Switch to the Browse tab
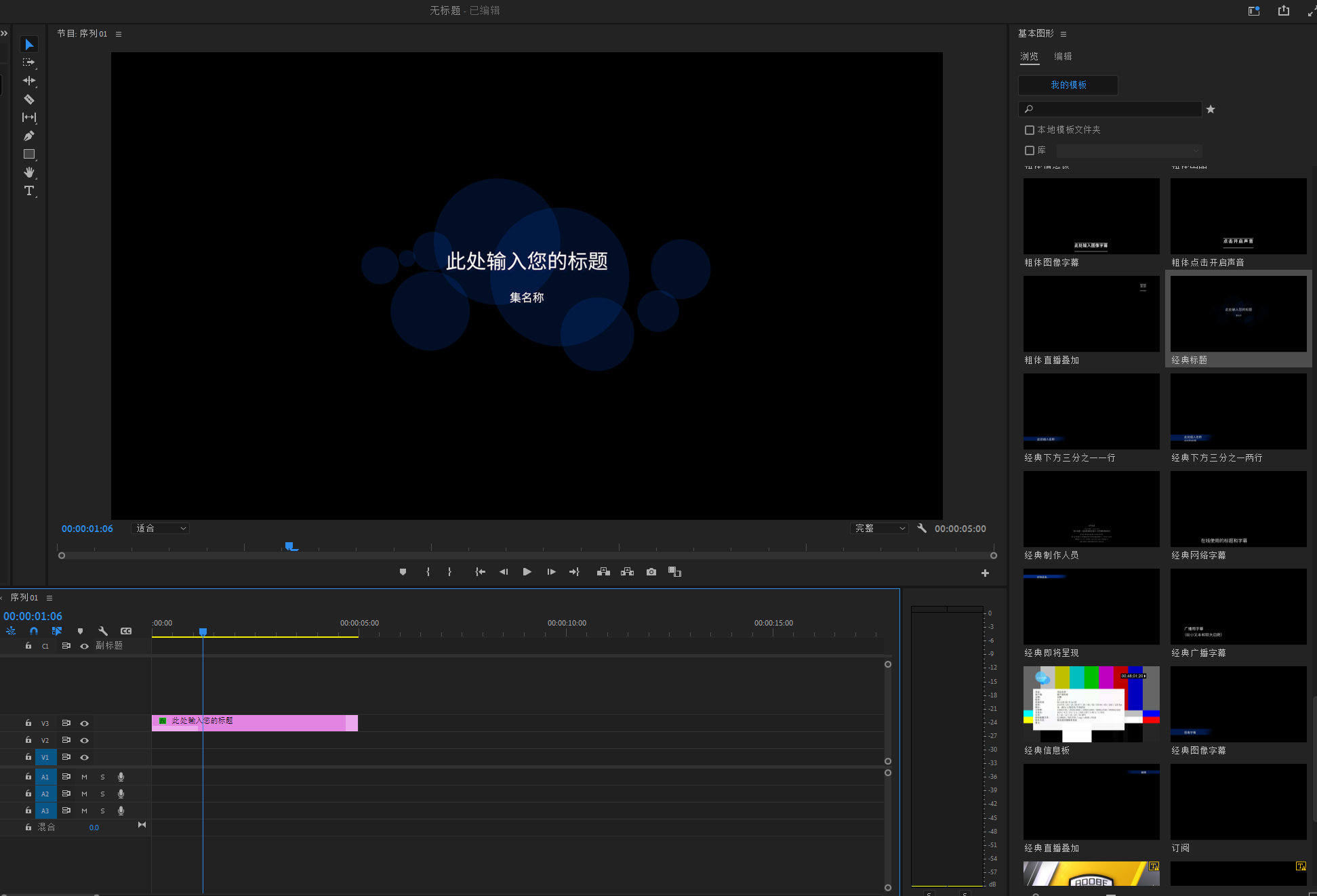 (x=1029, y=57)
